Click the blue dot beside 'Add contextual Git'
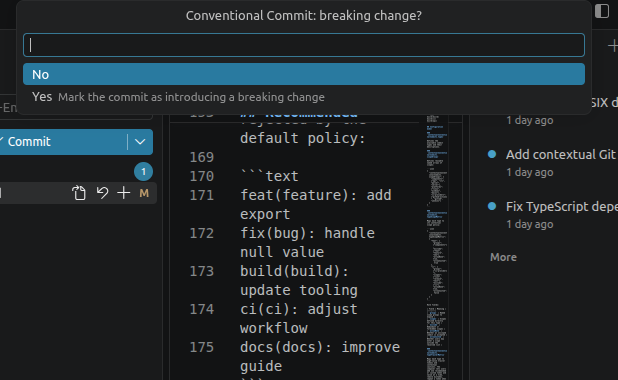618x380 pixels. 492,154
